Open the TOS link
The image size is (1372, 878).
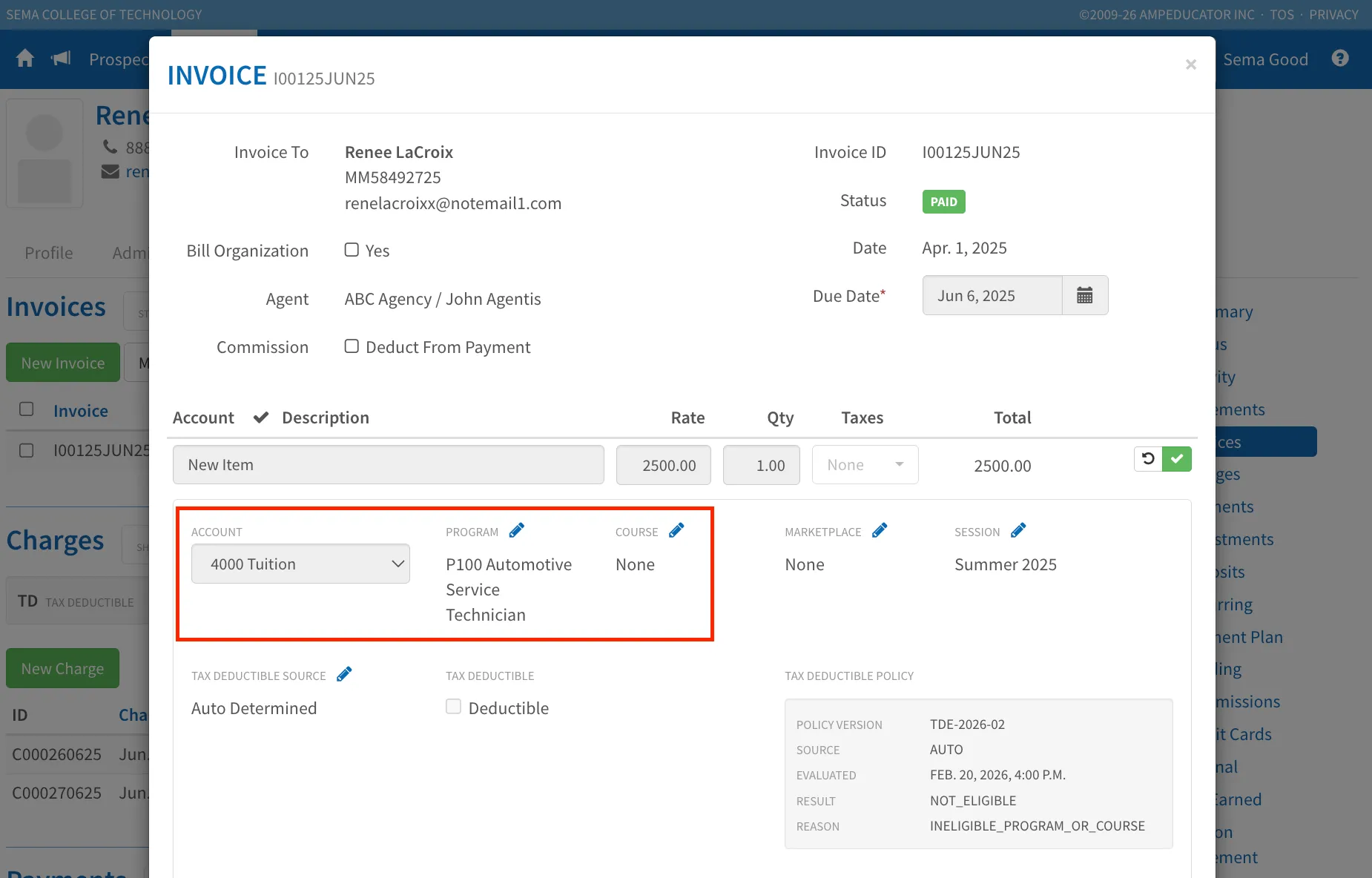tap(1282, 15)
